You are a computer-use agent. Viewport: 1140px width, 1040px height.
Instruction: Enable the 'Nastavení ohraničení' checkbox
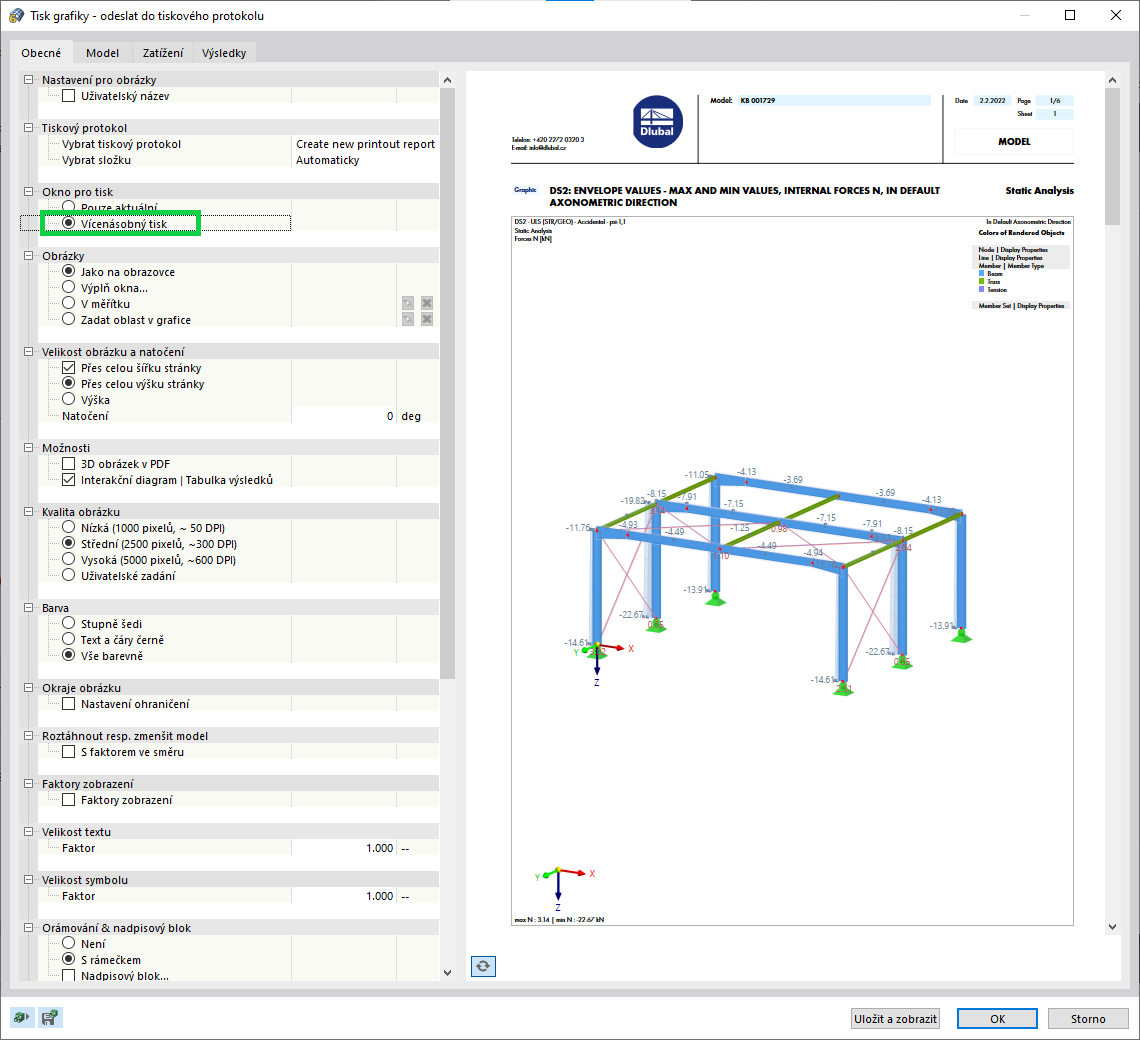pyautogui.click(x=68, y=703)
